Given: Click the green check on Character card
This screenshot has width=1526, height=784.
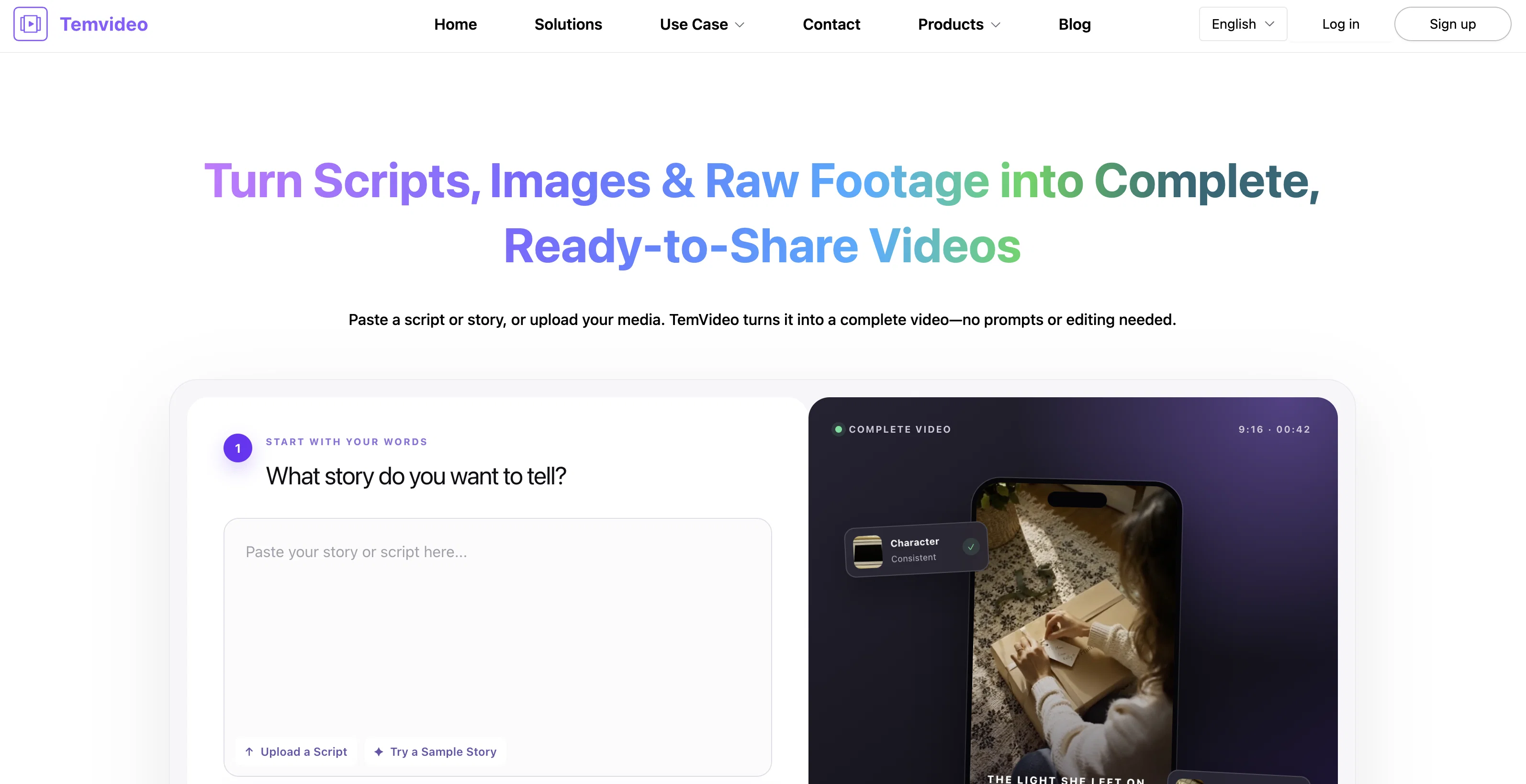Looking at the screenshot, I should coord(971,547).
